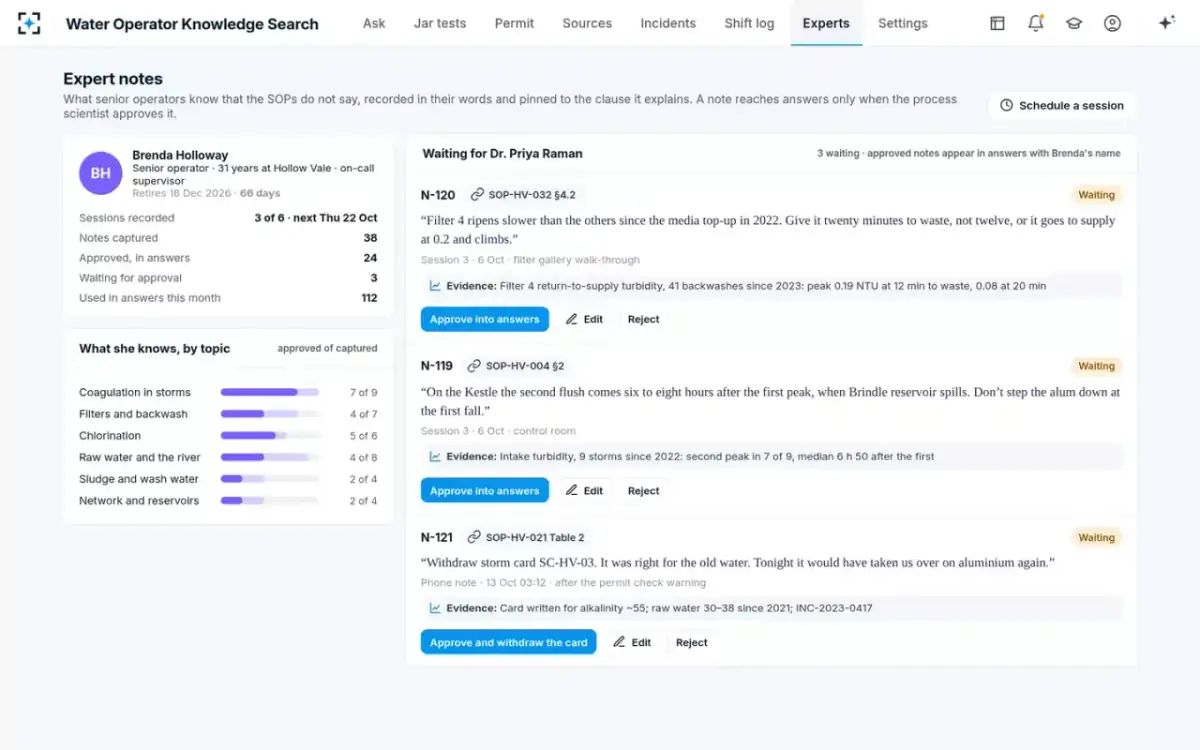
Task: Click the sparkle assistant icon
Action: (x=1166, y=23)
